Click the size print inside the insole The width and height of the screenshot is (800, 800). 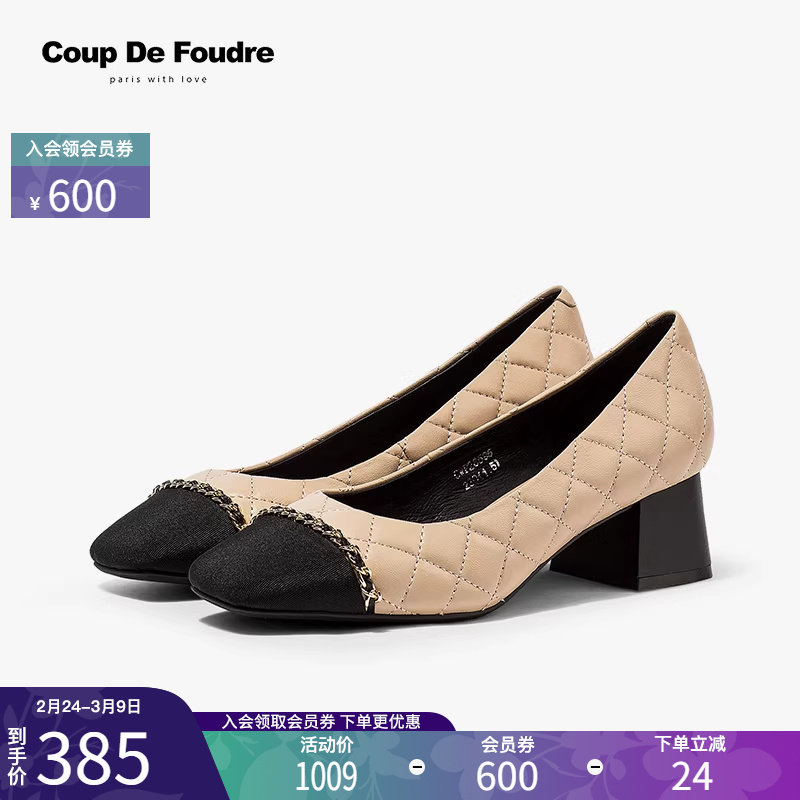point(476,468)
